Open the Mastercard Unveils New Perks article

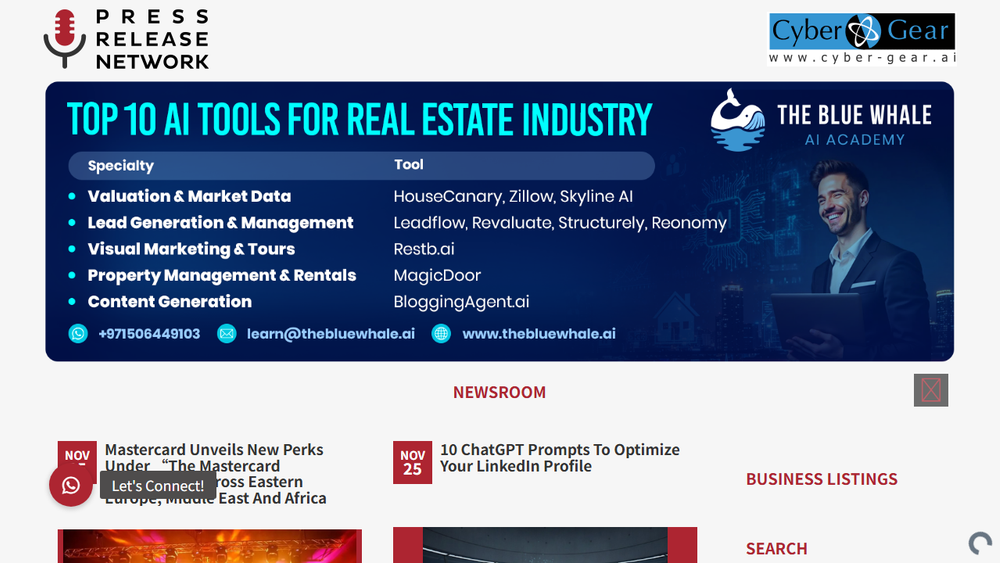pos(216,474)
